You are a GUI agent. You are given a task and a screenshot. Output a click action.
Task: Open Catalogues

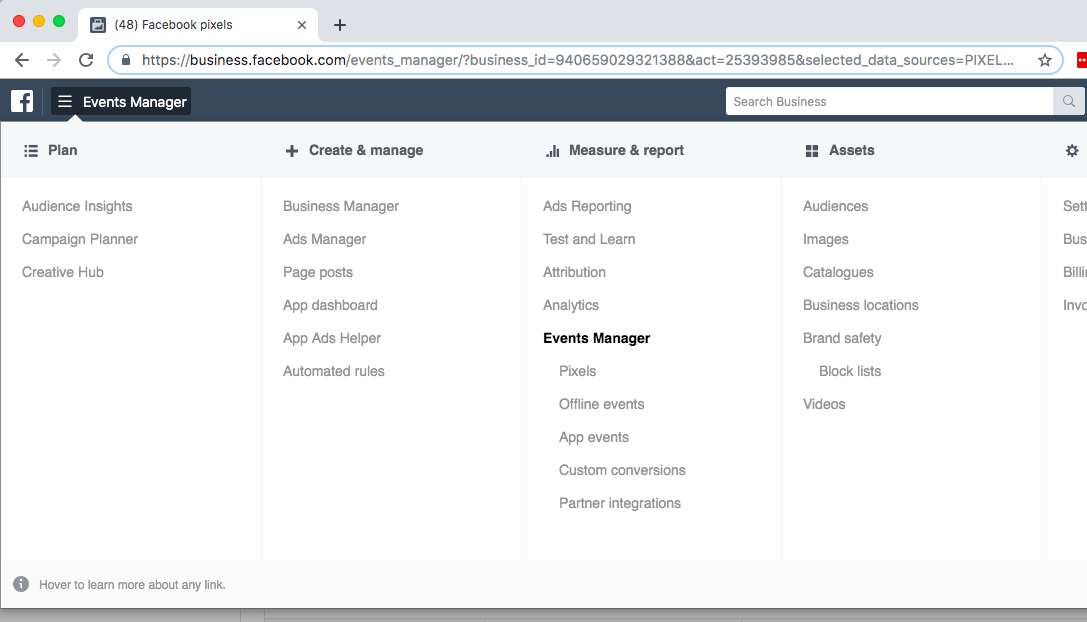tap(838, 272)
